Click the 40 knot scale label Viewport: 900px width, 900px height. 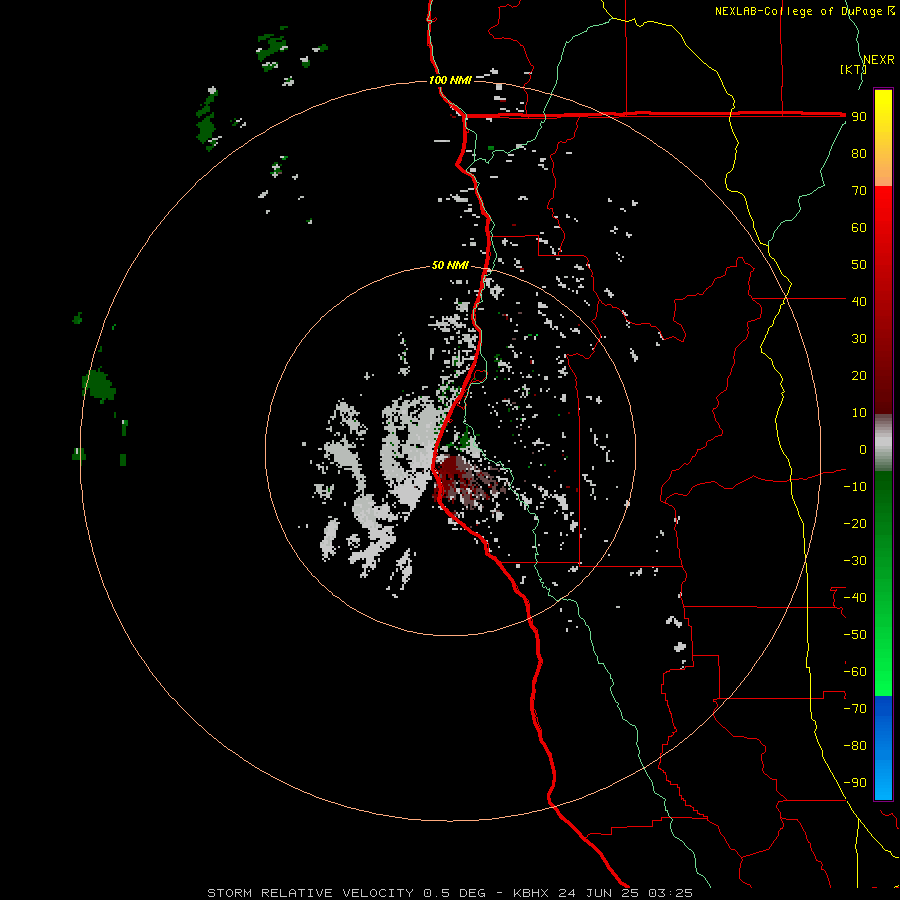point(859,301)
